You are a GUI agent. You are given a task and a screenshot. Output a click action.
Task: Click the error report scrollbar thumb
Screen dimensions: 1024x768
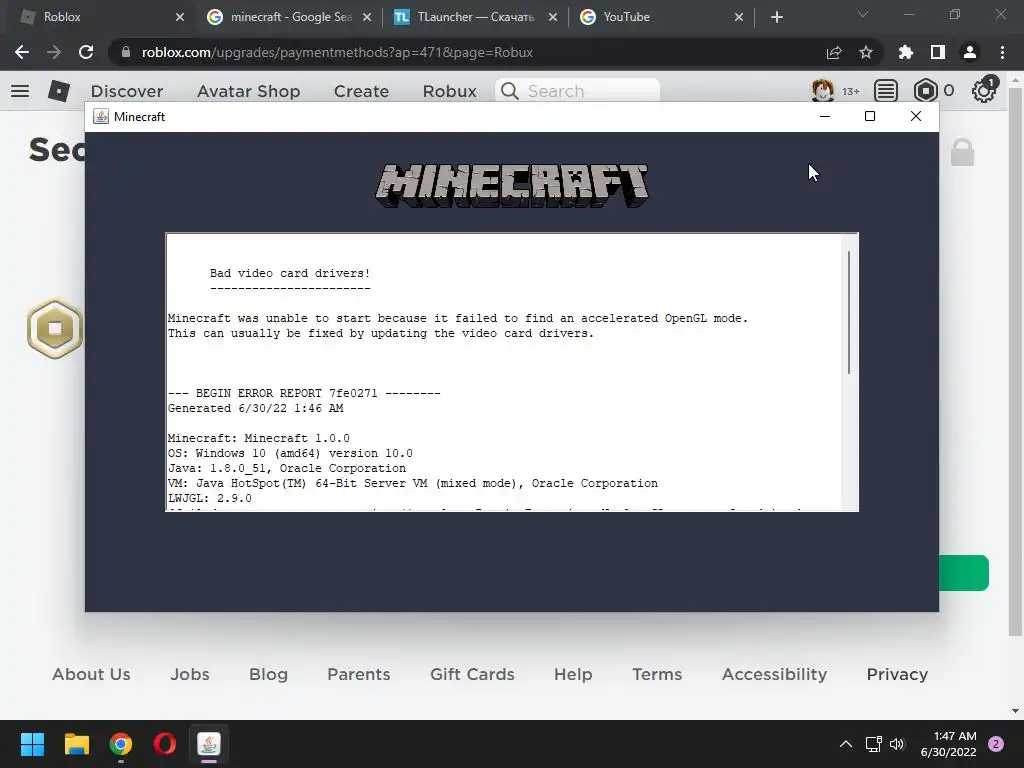[849, 312]
